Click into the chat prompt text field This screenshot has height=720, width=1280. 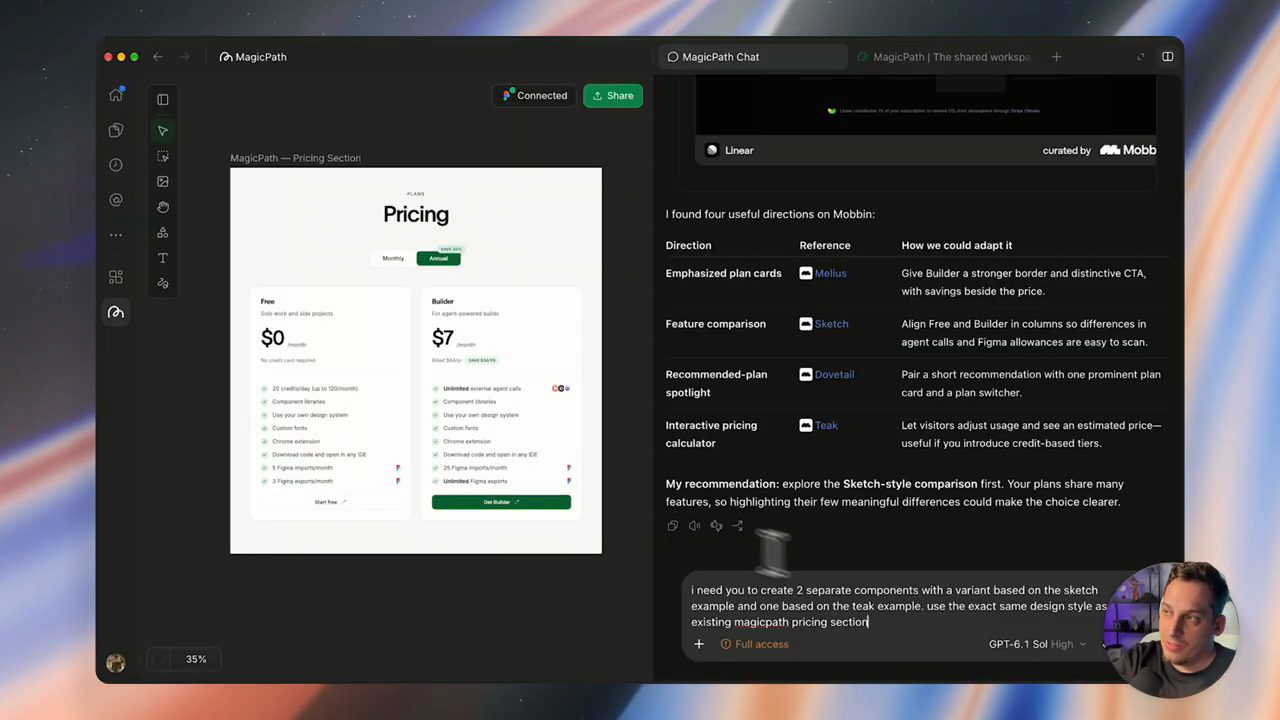point(898,606)
